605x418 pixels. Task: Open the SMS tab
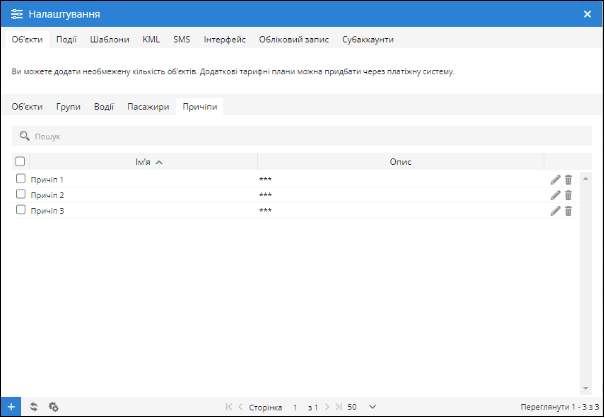click(x=182, y=40)
